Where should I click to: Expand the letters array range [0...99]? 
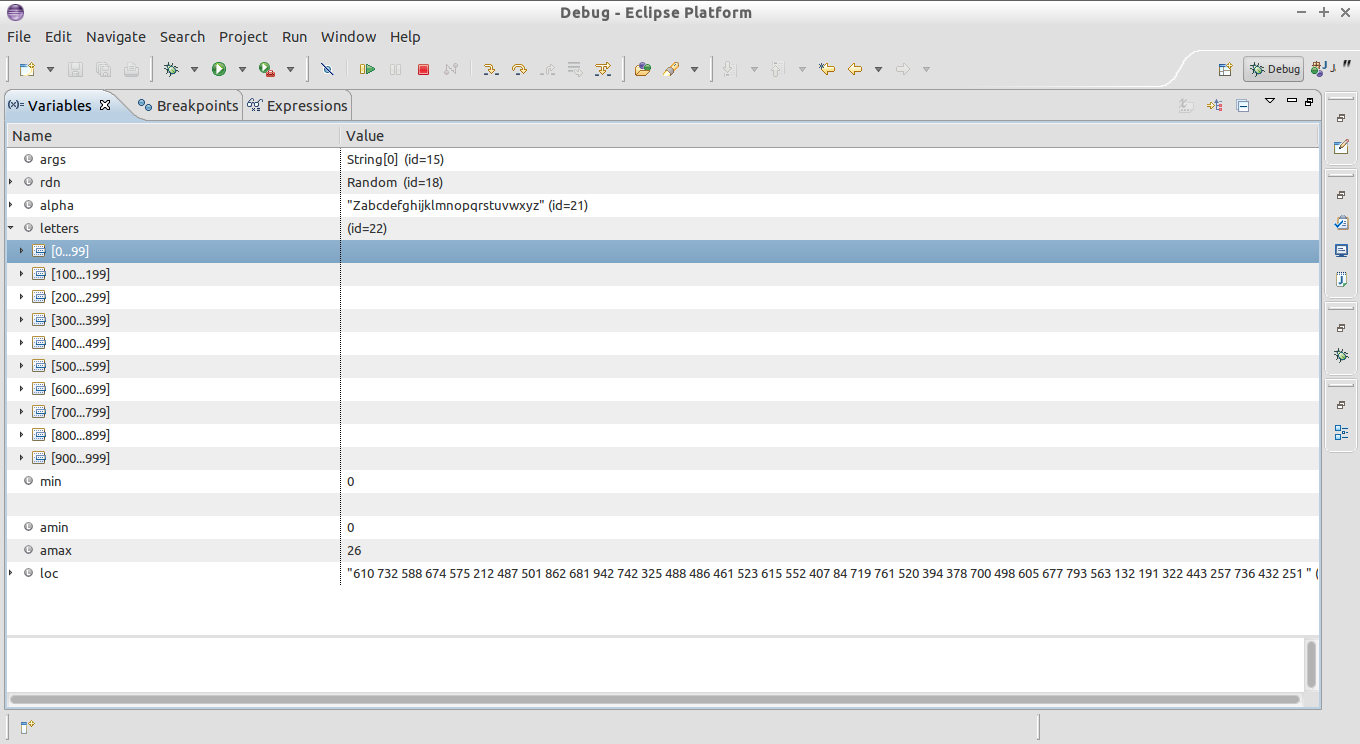click(22, 251)
